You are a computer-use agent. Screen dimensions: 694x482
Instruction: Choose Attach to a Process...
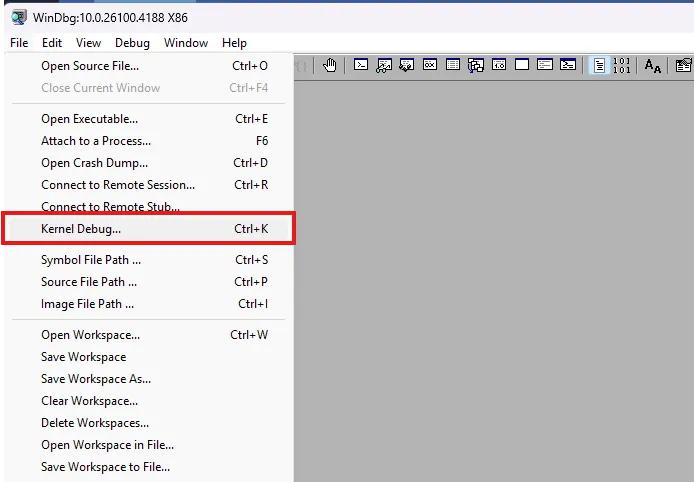pos(149,141)
